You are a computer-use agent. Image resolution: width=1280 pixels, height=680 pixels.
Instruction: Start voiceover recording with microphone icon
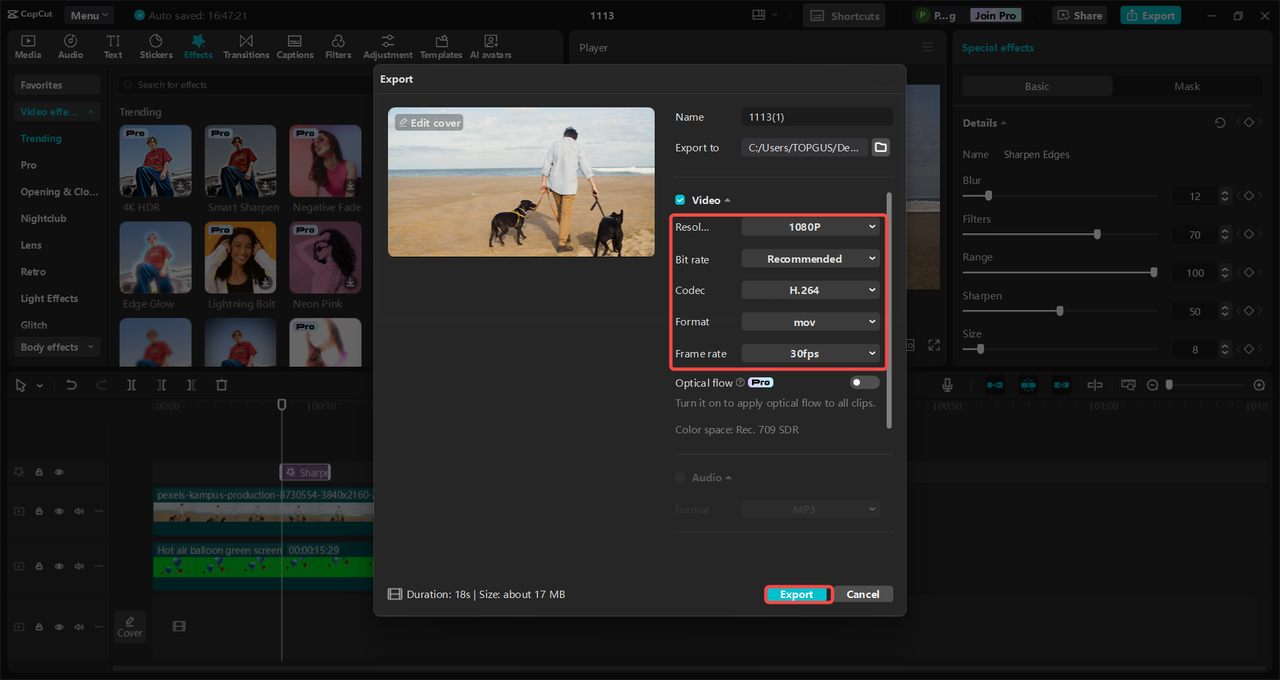click(x=948, y=385)
